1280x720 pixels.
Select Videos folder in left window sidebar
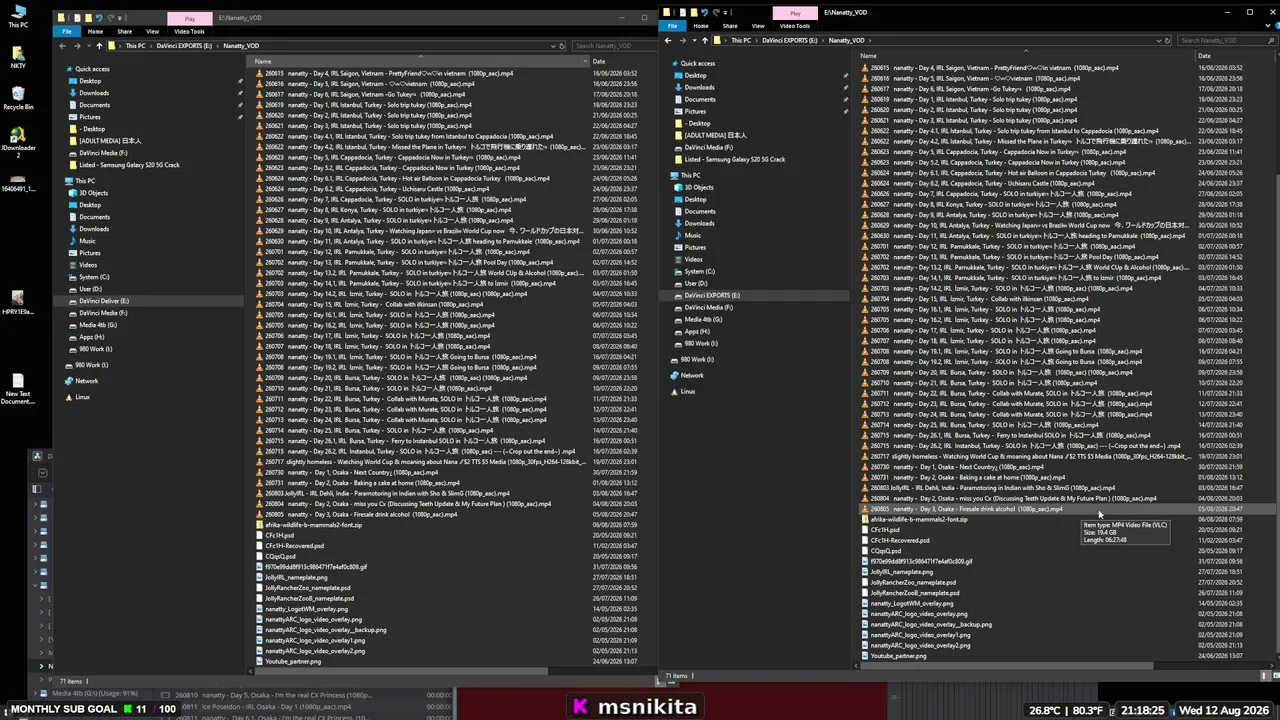pyautogui.click(x=88, y=265)
